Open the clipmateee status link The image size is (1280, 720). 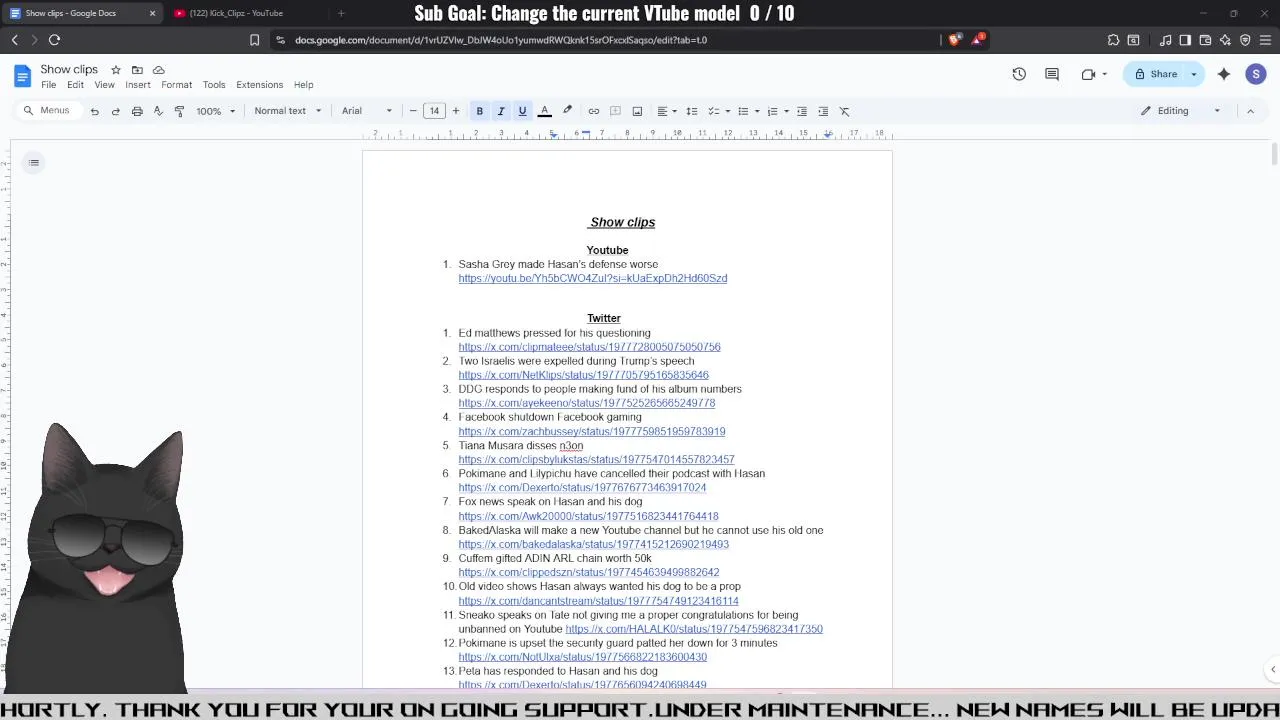click(x=589, y=347)
